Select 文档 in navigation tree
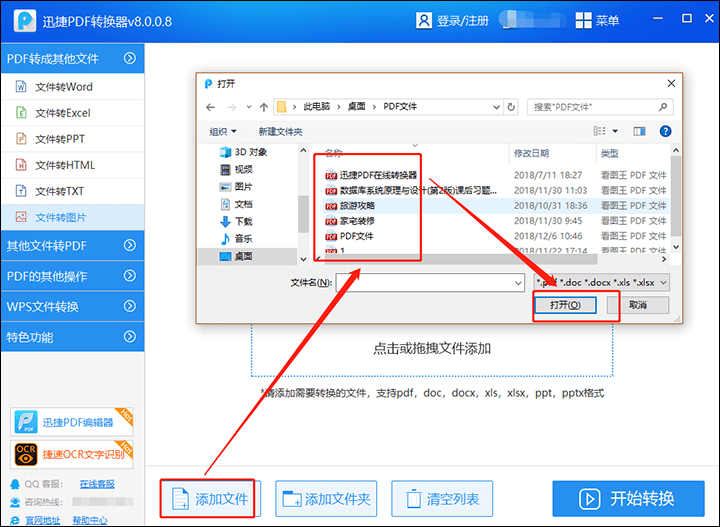Image resolution: width=720 pixels, height=527 pixels. point(236,204)
